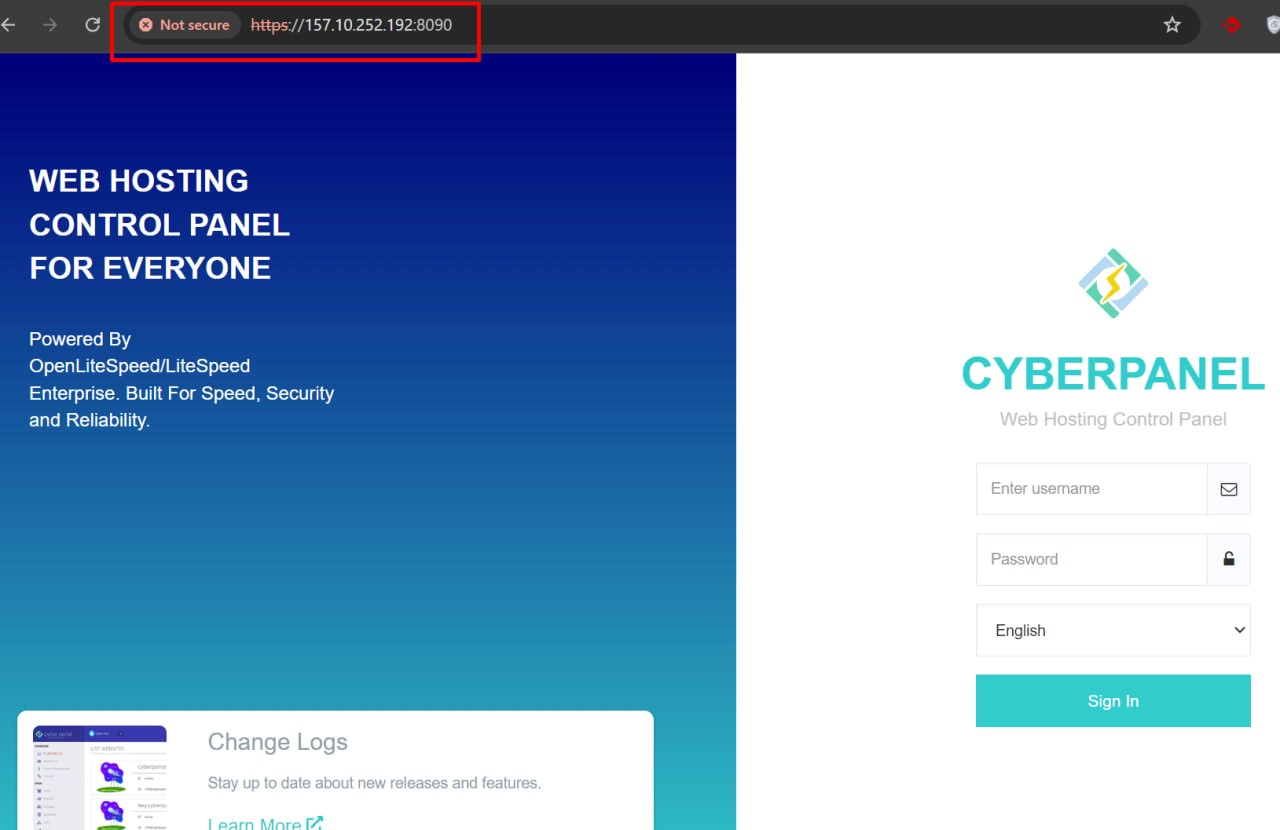The width and height of the screenshot is (1280, 830).
Task: Bookmark this page using the star icon
Action: pos(1171,25)
